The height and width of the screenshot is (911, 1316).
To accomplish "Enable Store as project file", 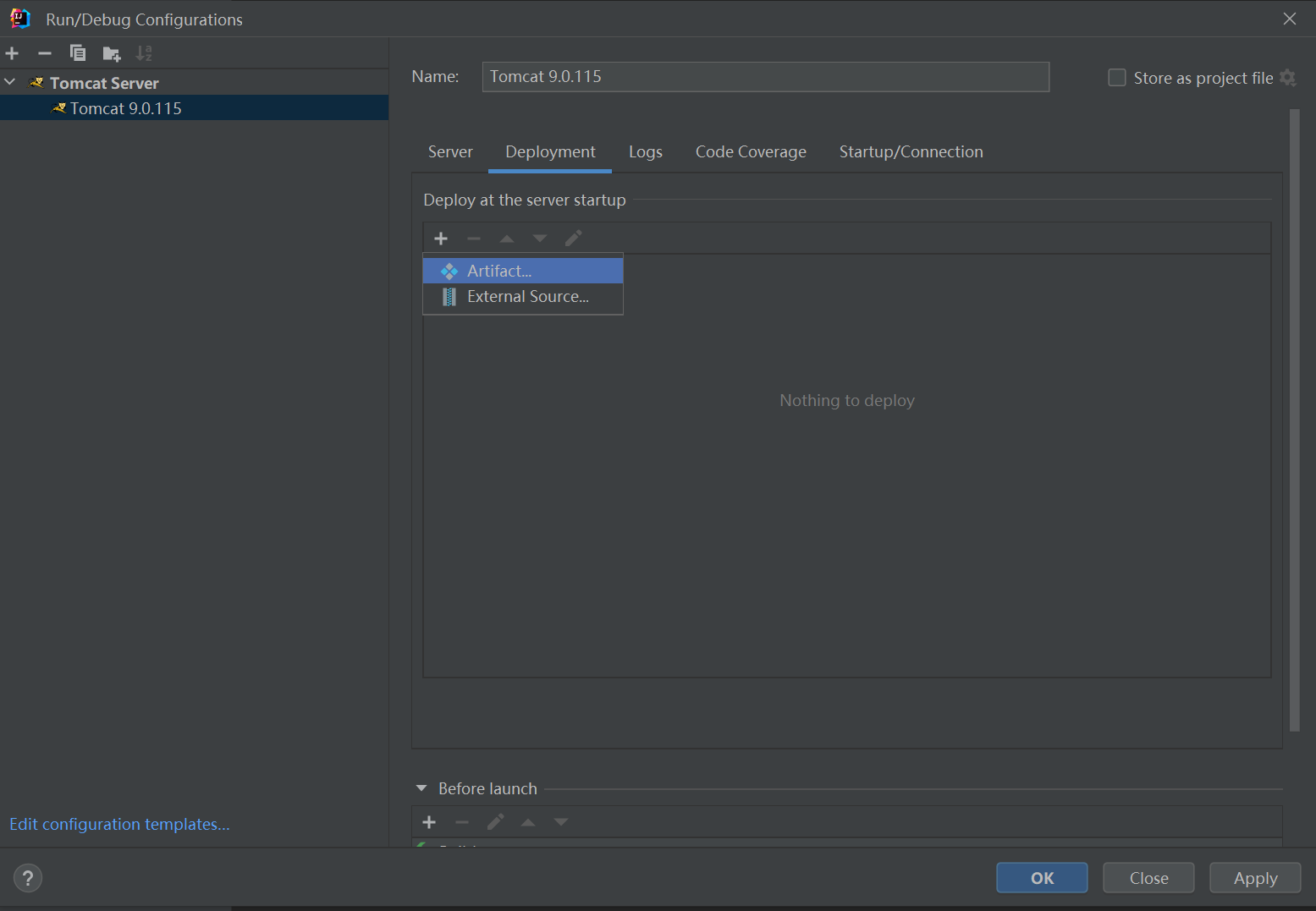I will pyautogui.click(x=1117, y=78).
